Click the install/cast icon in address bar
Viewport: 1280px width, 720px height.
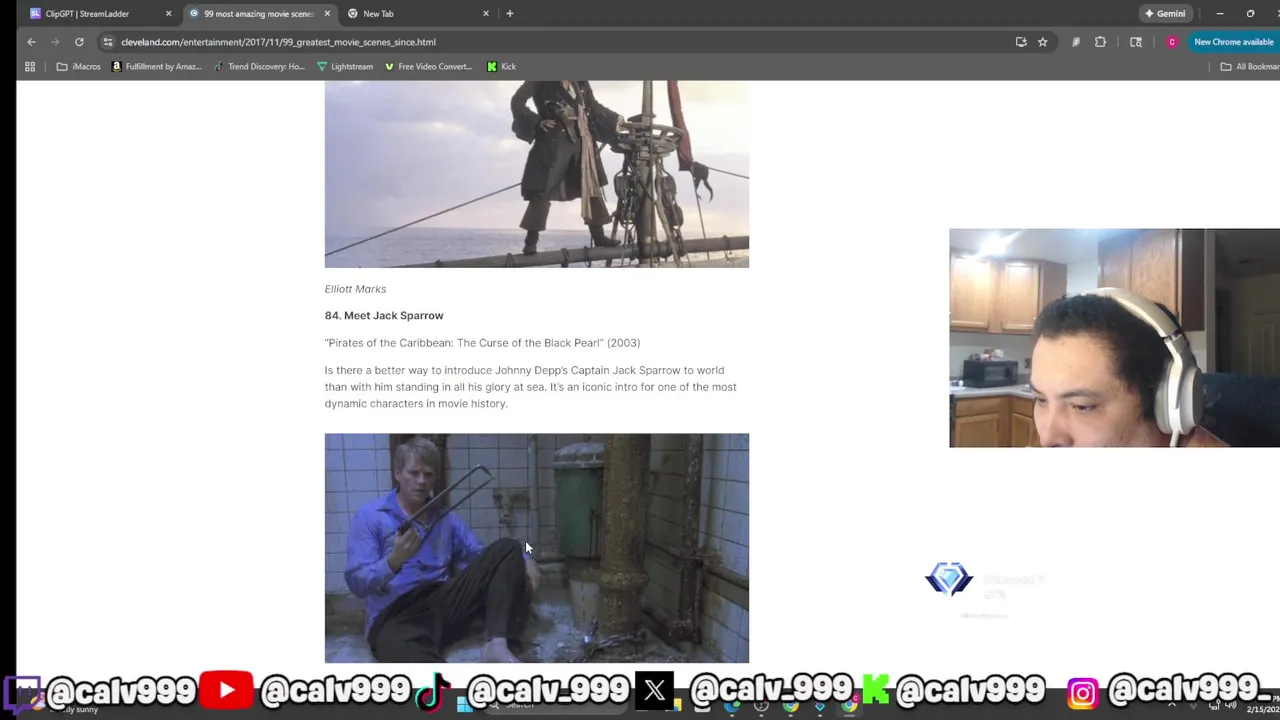(x=1021, y=42)
